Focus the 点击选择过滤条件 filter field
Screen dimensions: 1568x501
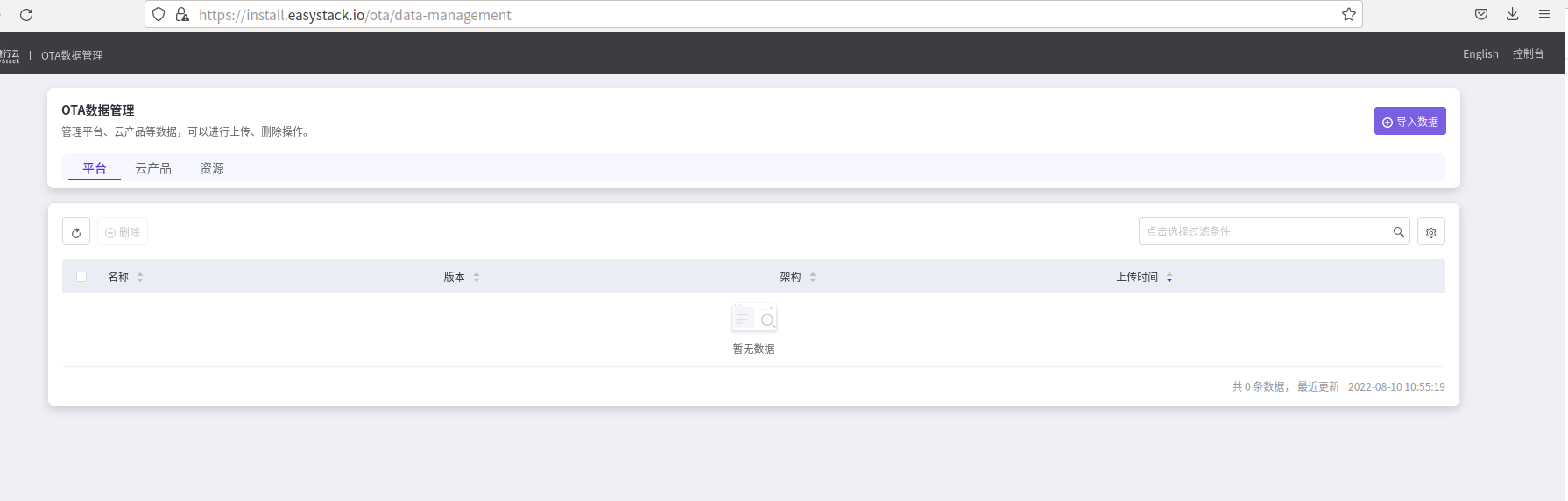coord(1261,232)
